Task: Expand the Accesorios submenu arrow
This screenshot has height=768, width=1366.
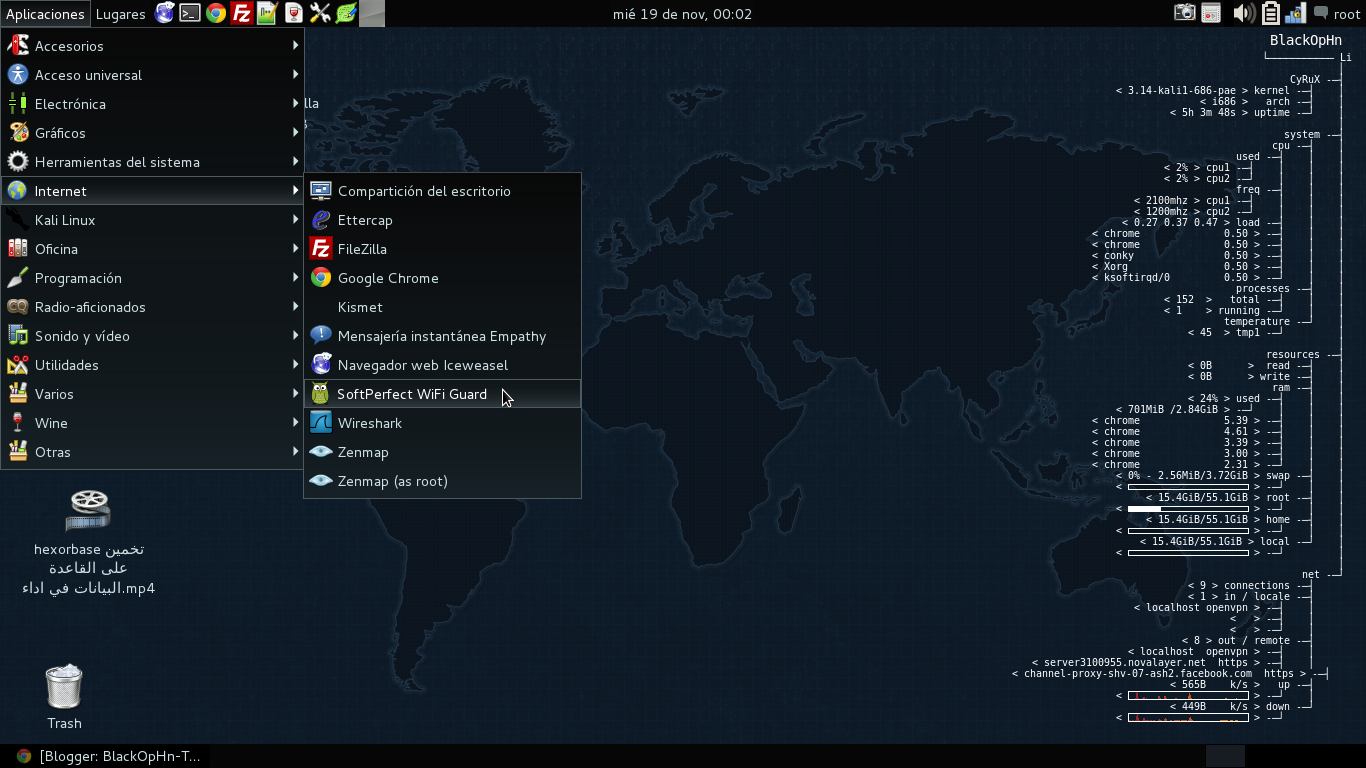Action: (295, 45)
